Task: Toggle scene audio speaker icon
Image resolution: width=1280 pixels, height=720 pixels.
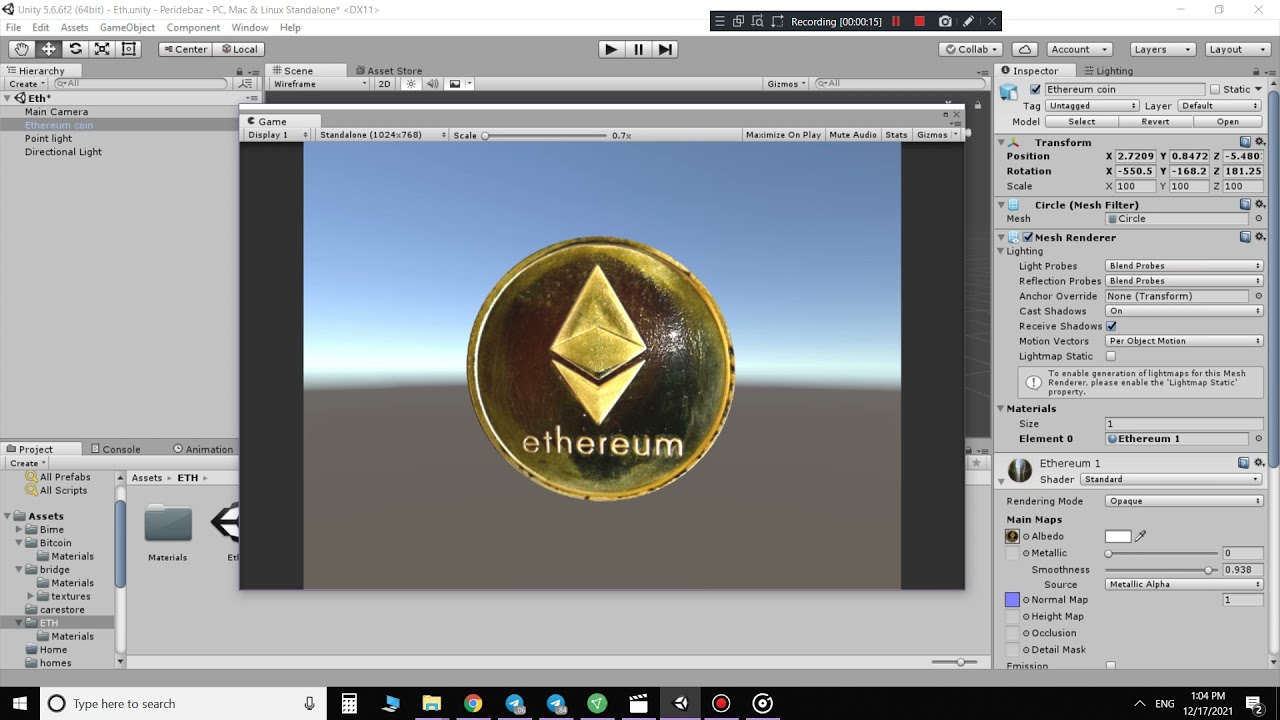Action: pyautogui.click(x=433, y=84)
